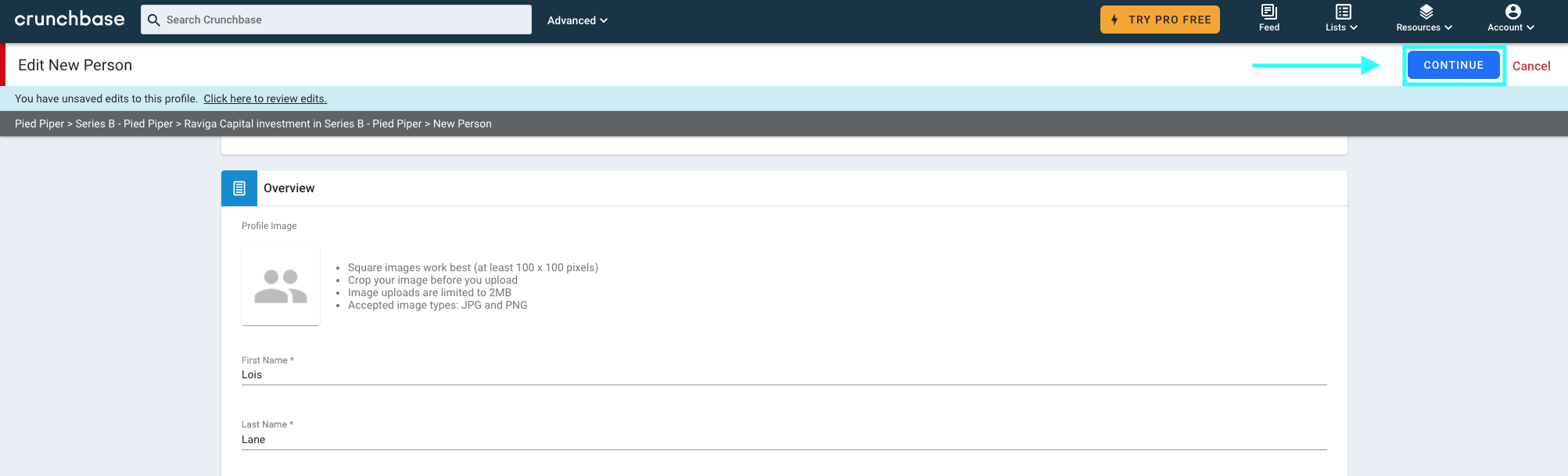Upload image via profile image placeholder
The width and height of the screenshot is (1568, 476).
[281, 286]
